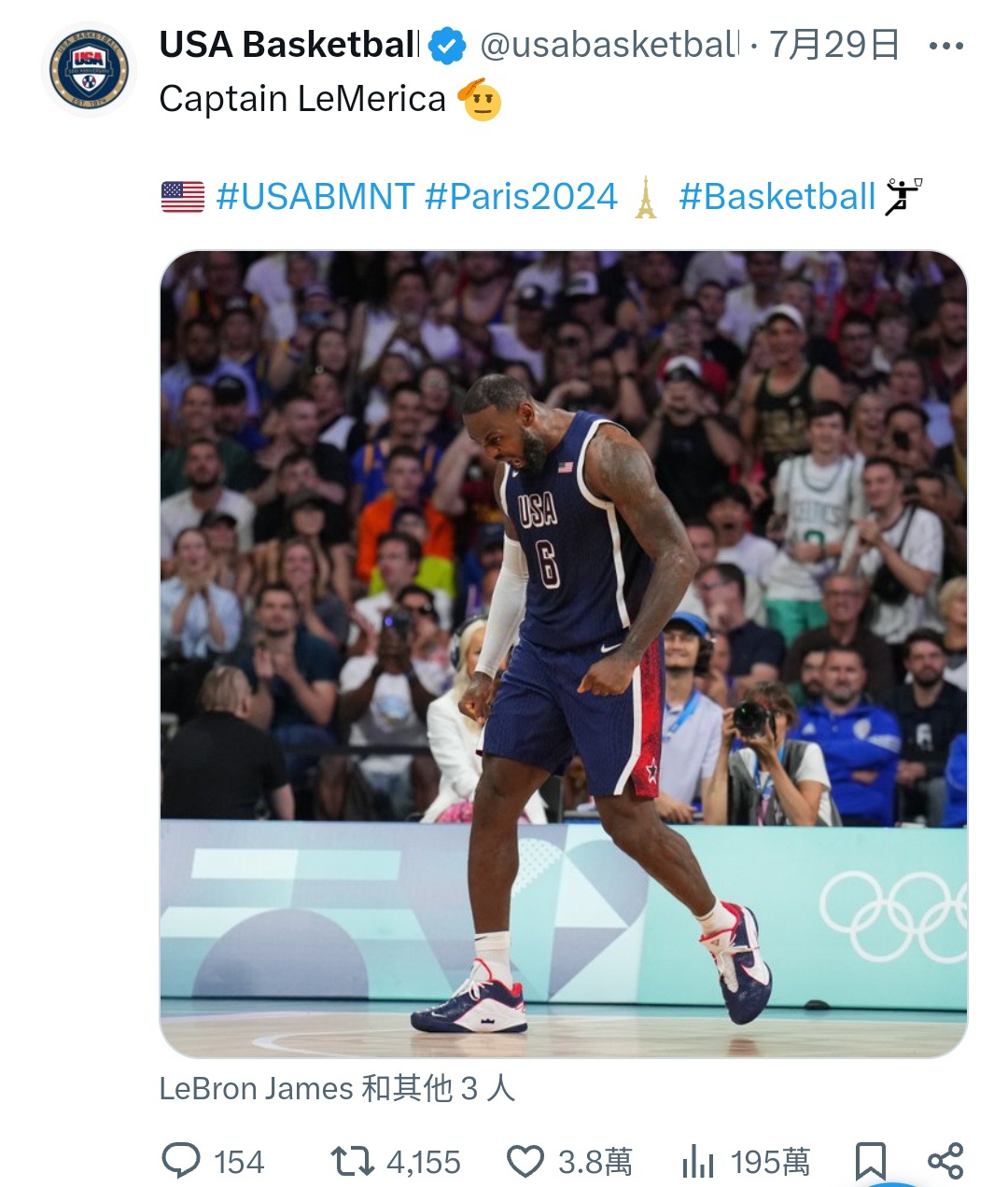Click the 3.8萬 likes count
The height and width of the screenshot is (1187, 1008).
(x=595, y=1163)
